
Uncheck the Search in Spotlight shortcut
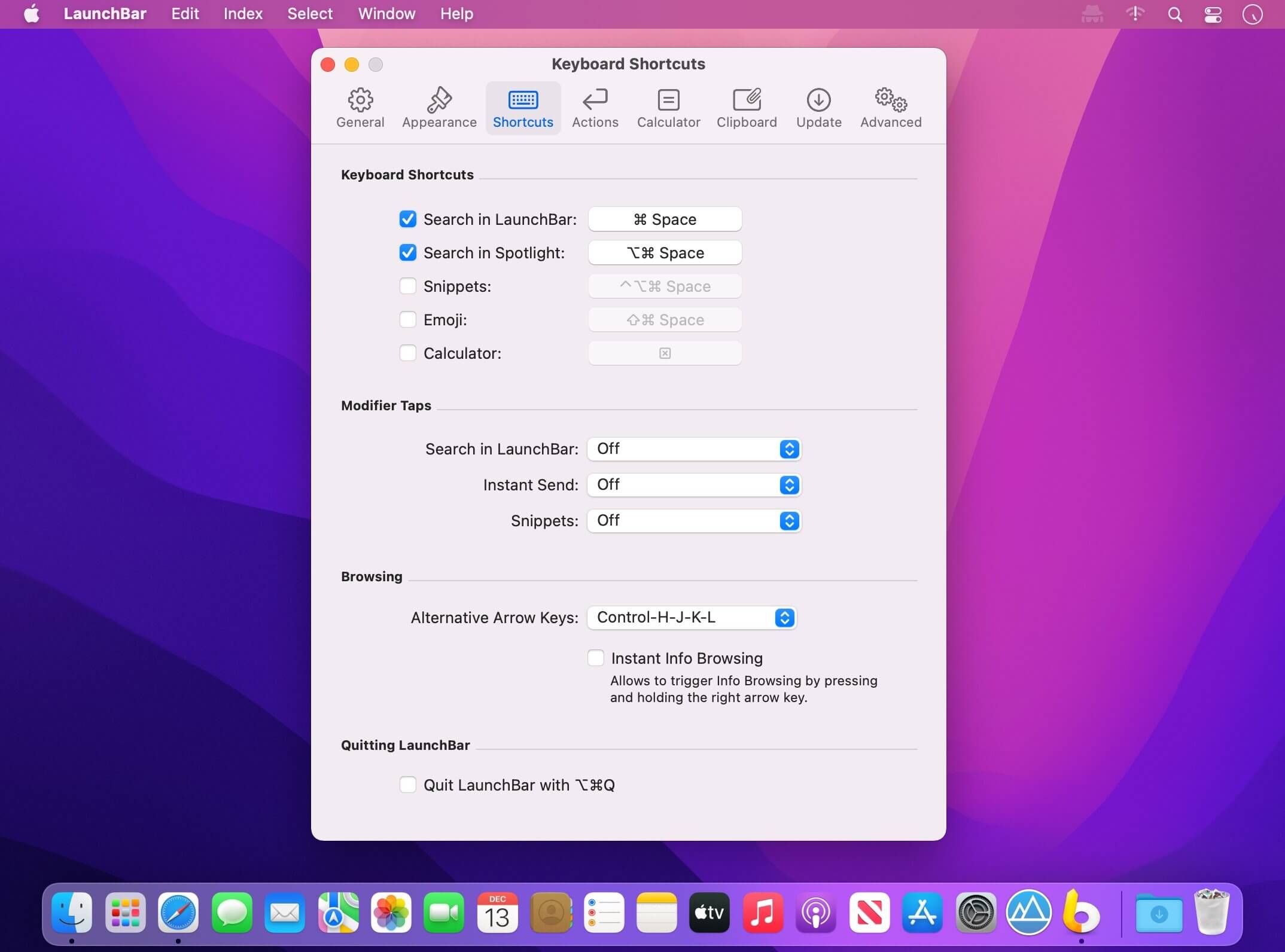tap(408, 253)
